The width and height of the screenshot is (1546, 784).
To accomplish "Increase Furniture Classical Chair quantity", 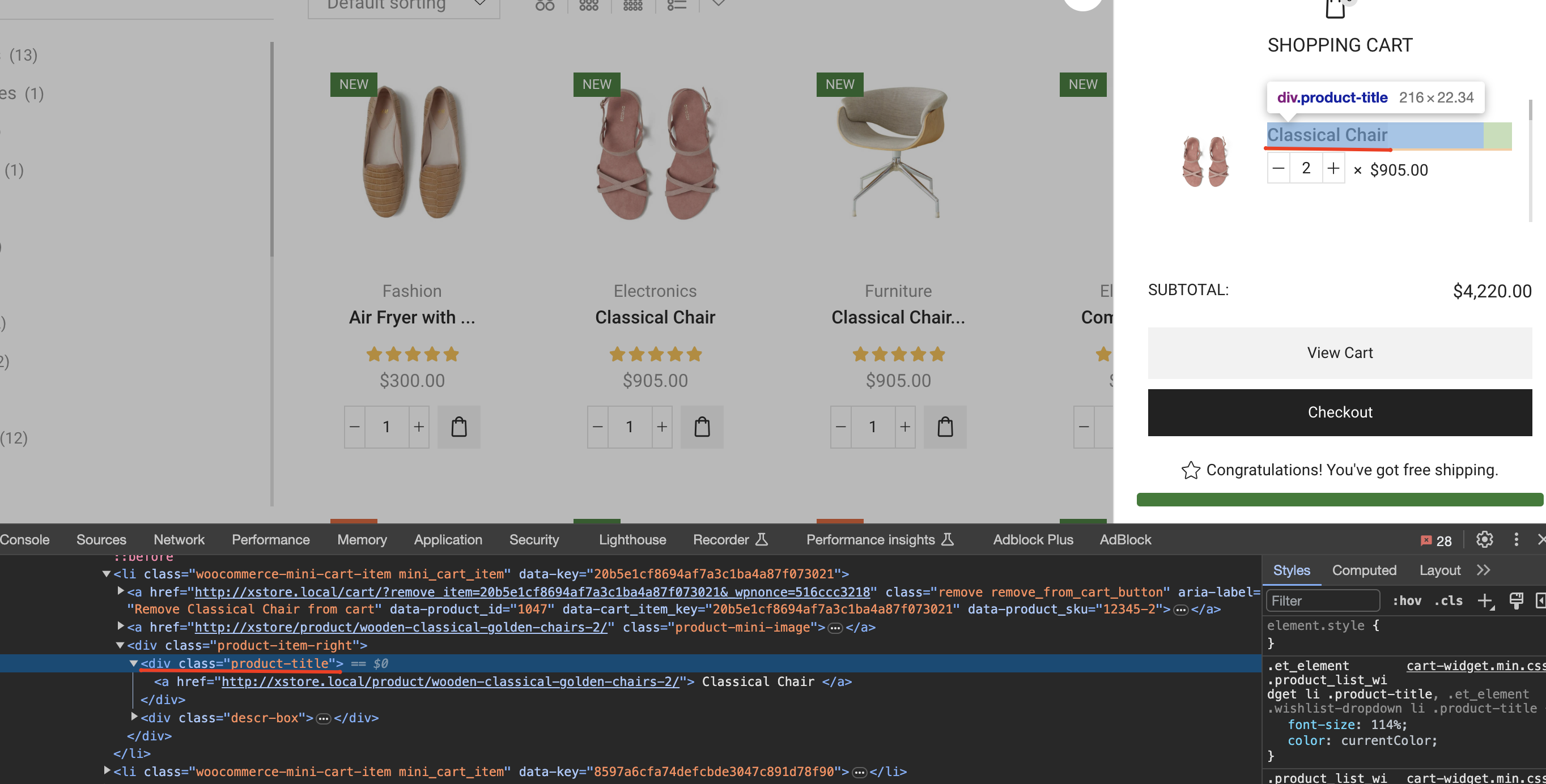I will (x=905, y=427).
